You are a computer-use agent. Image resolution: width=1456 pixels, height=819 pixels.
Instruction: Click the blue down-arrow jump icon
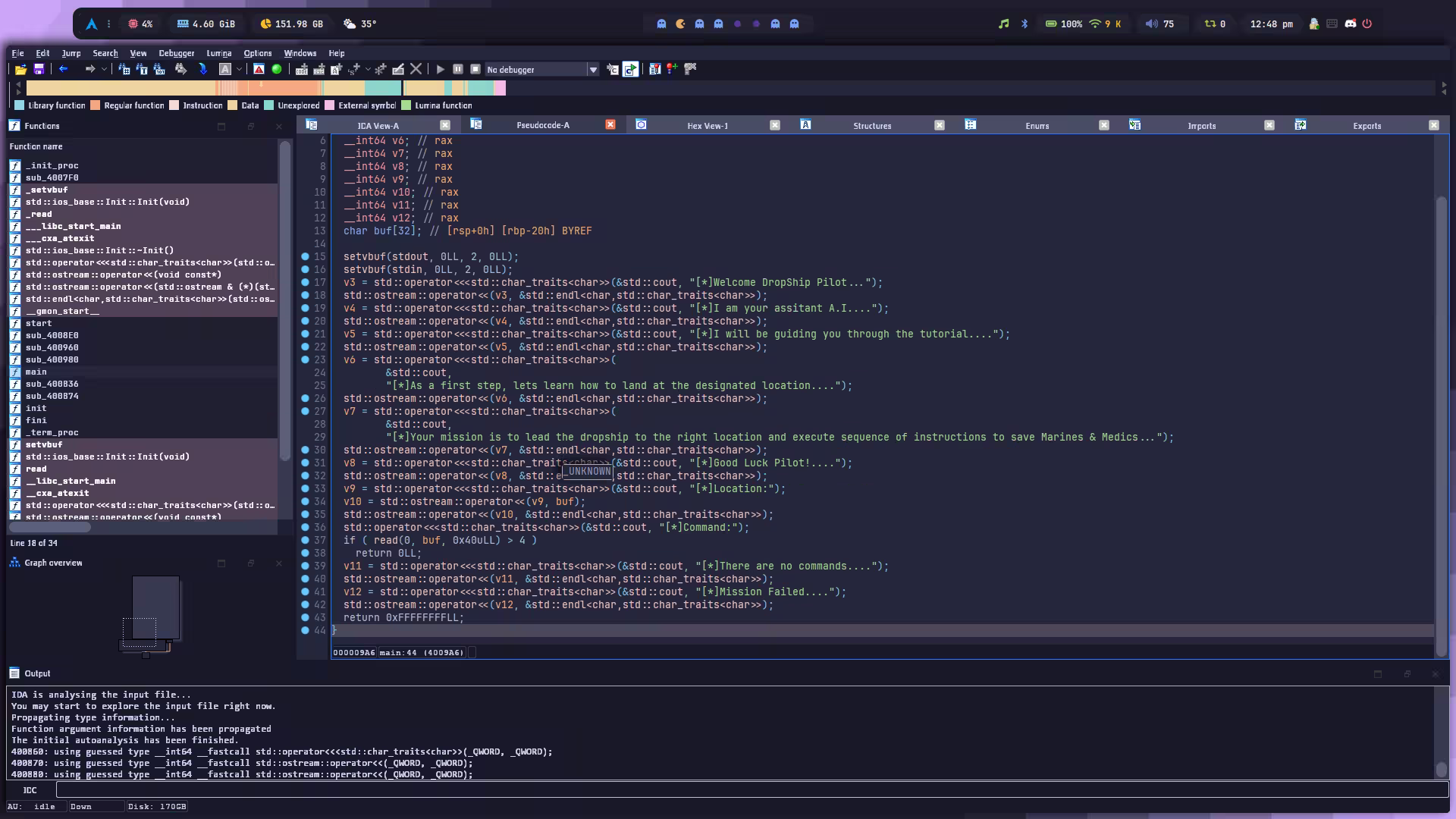tap(202, 69)
